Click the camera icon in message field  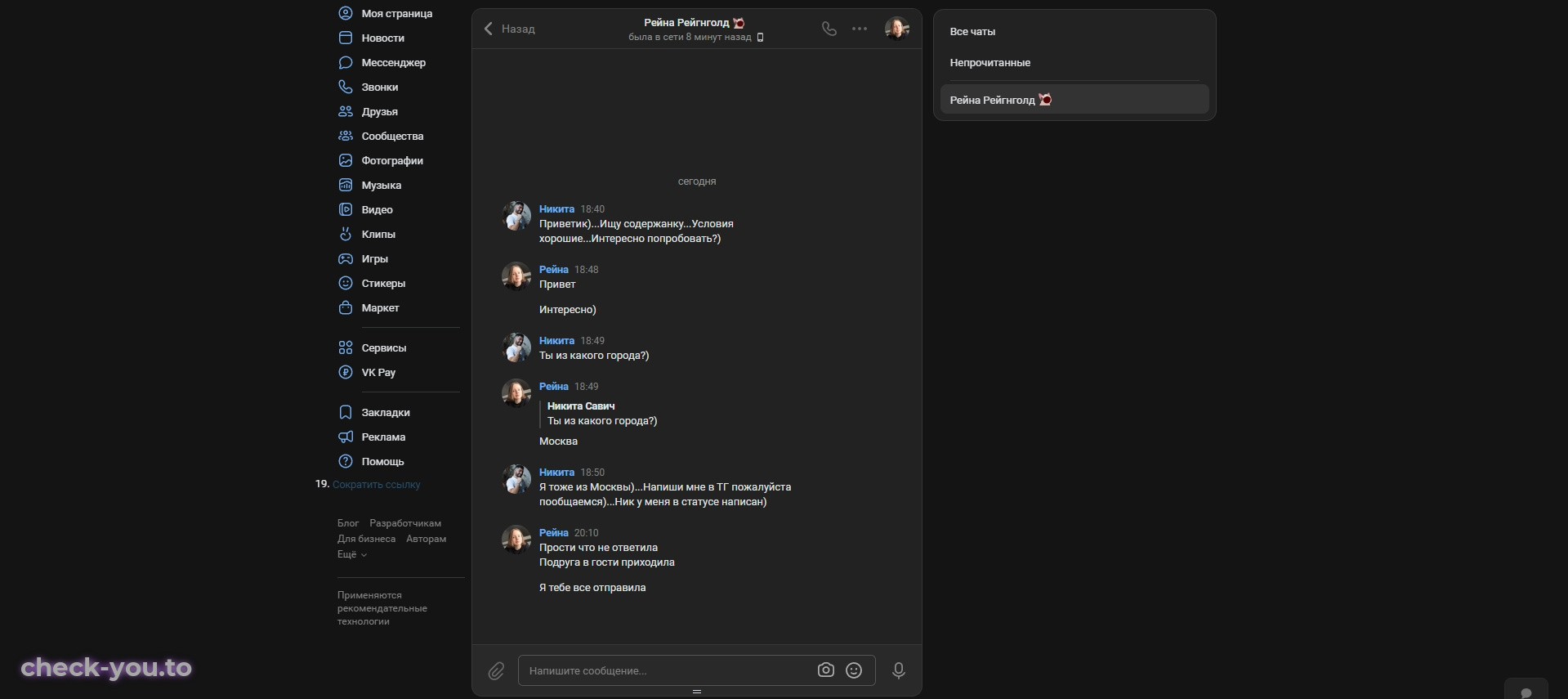826,670
